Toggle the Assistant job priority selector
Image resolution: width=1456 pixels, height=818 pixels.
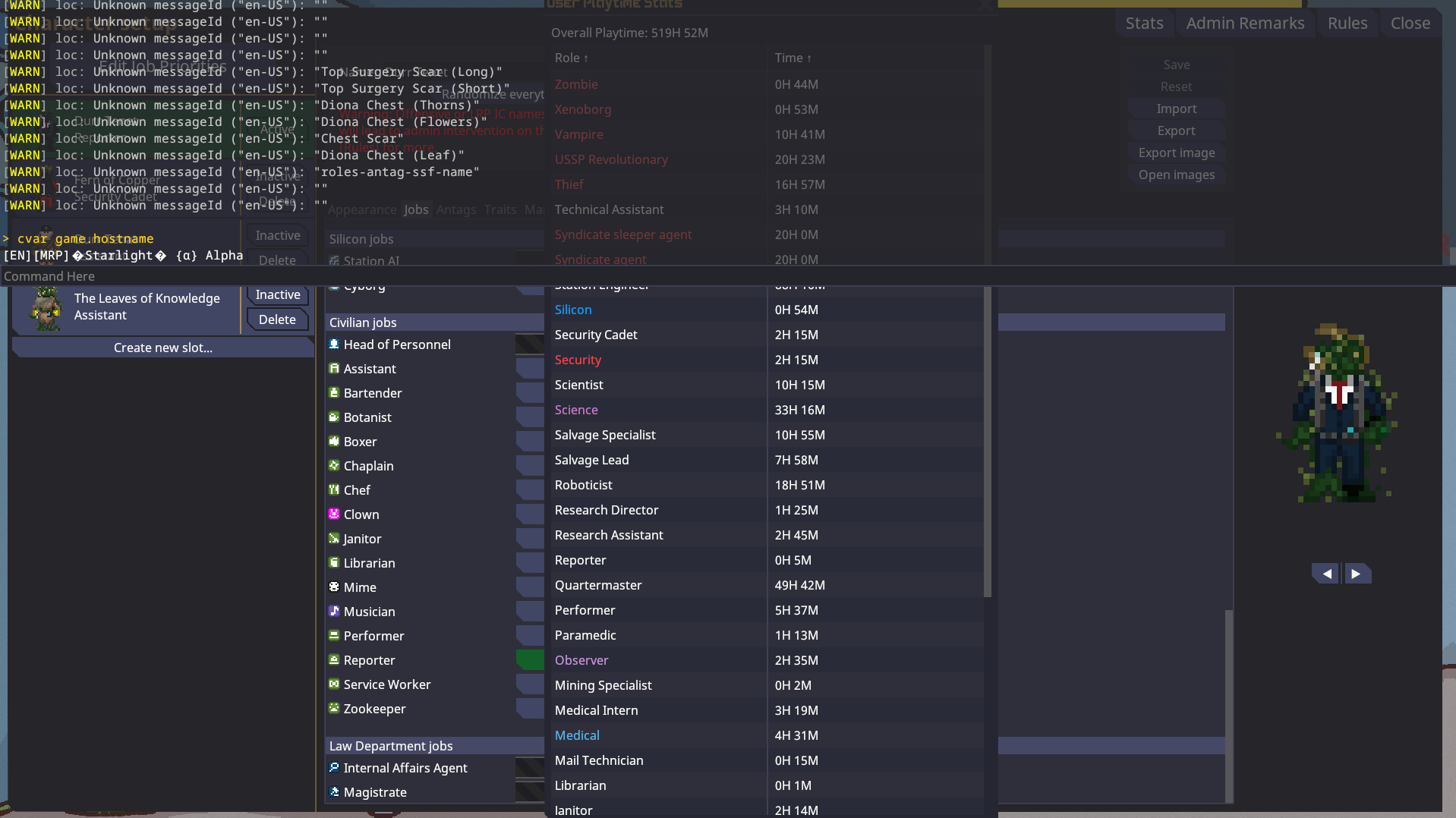point(530,369)
